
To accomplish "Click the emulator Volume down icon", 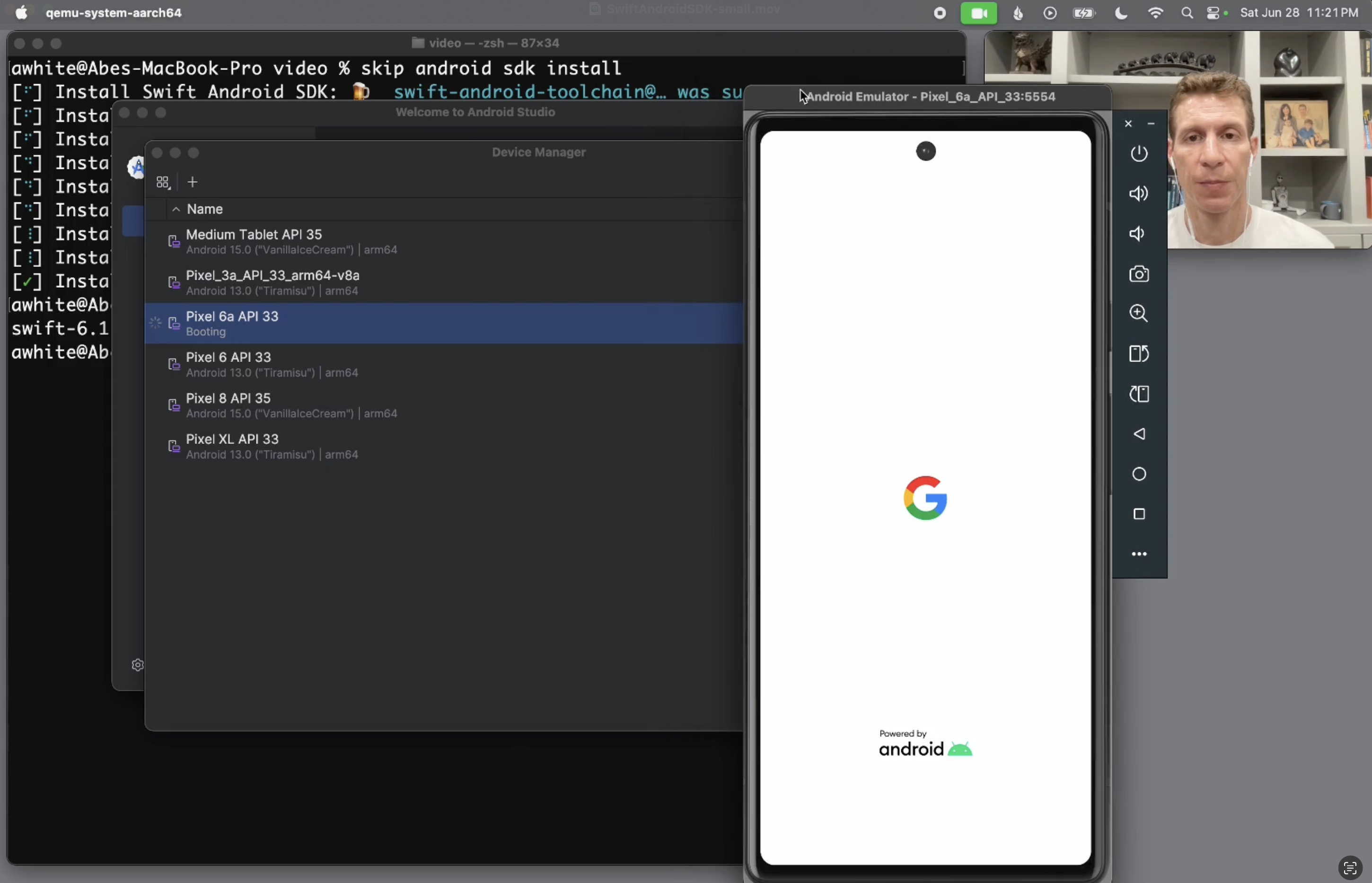I will click(1137, 234).
